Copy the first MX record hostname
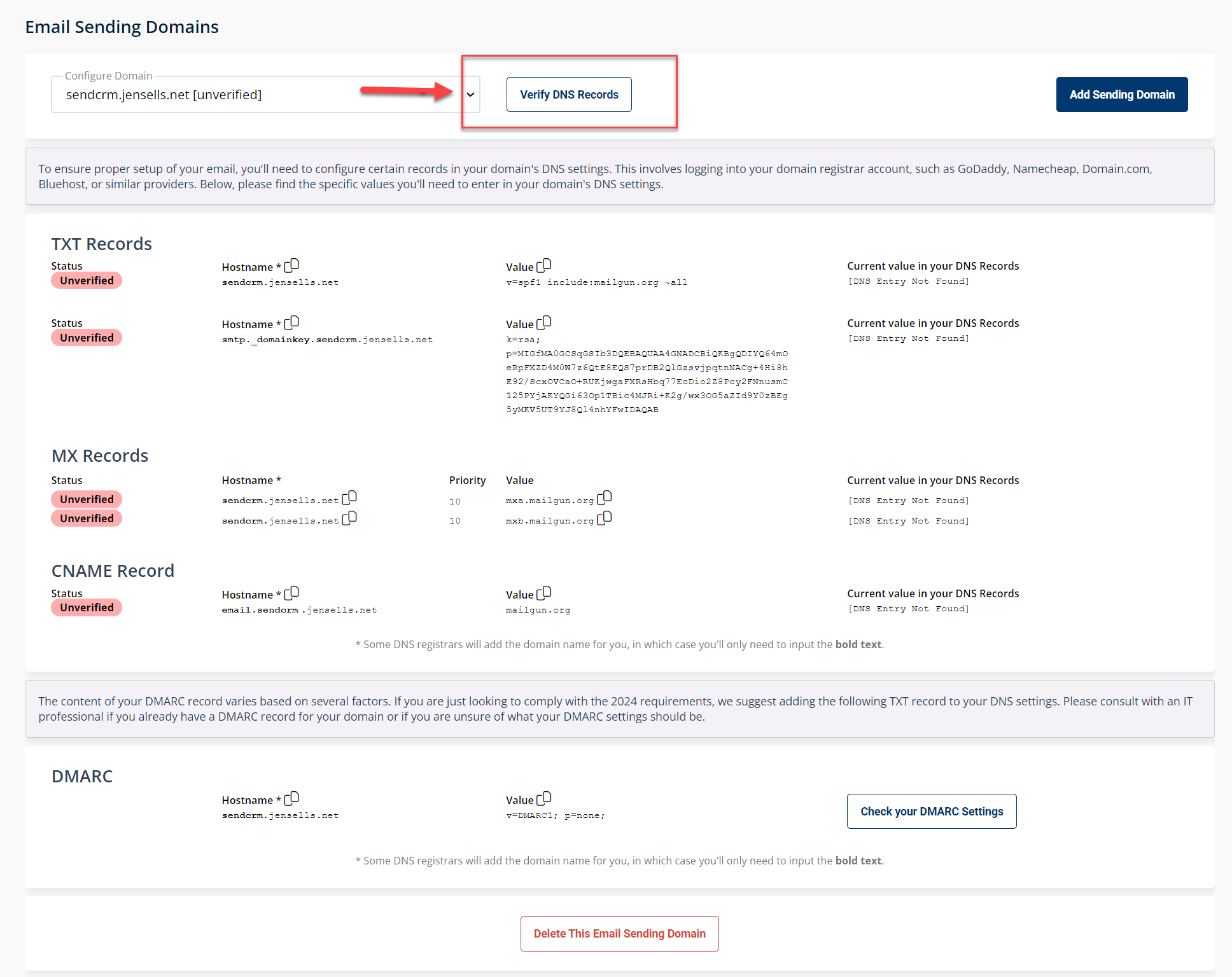 pos(351,497)
